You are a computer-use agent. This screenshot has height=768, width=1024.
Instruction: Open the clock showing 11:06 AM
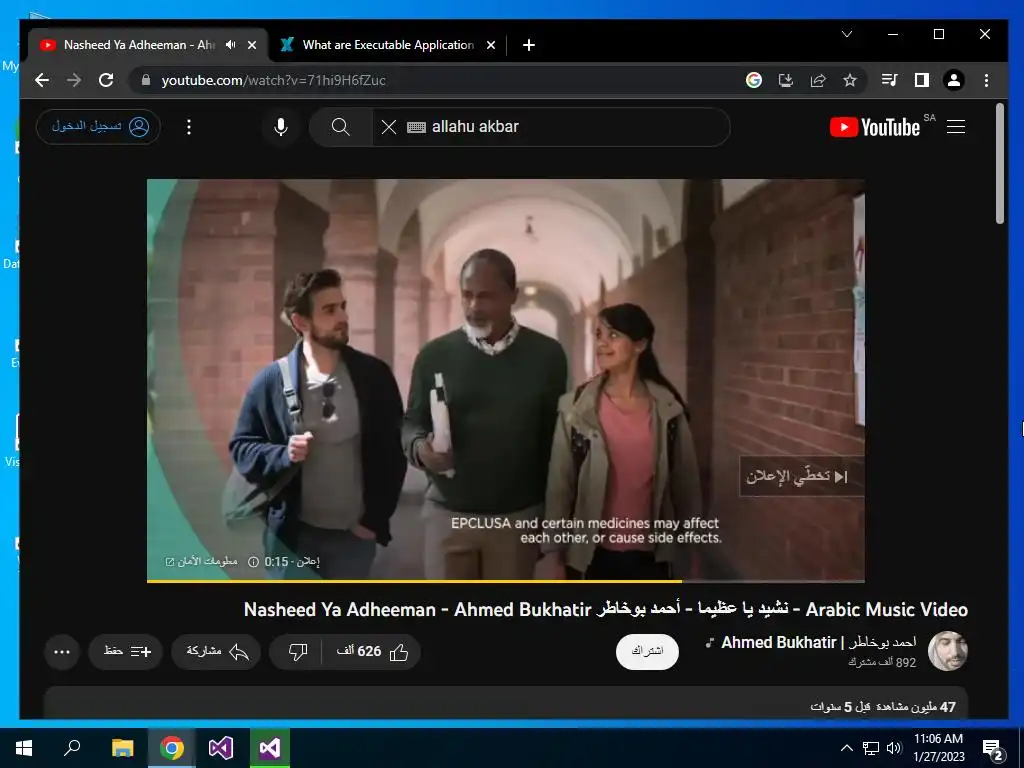tap(938, 748)
